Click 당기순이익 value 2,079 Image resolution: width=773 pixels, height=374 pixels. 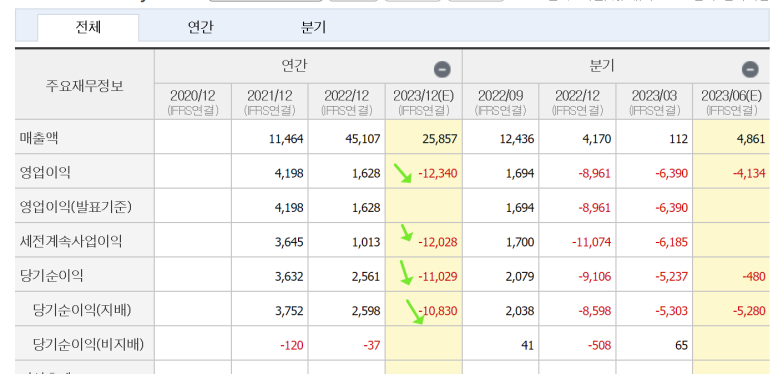click(x=520, y=277)
